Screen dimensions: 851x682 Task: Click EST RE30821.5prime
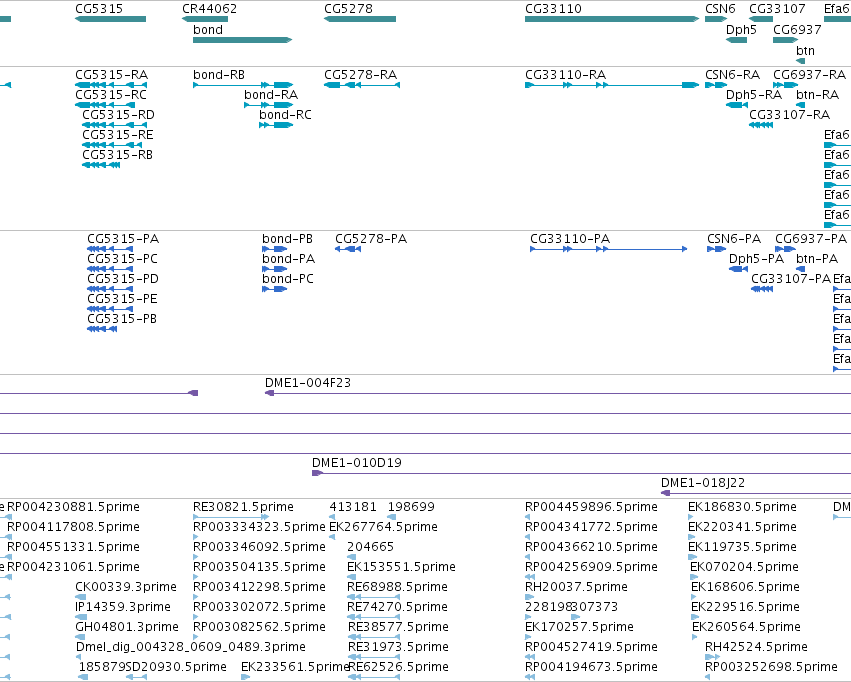click(243, 507)
